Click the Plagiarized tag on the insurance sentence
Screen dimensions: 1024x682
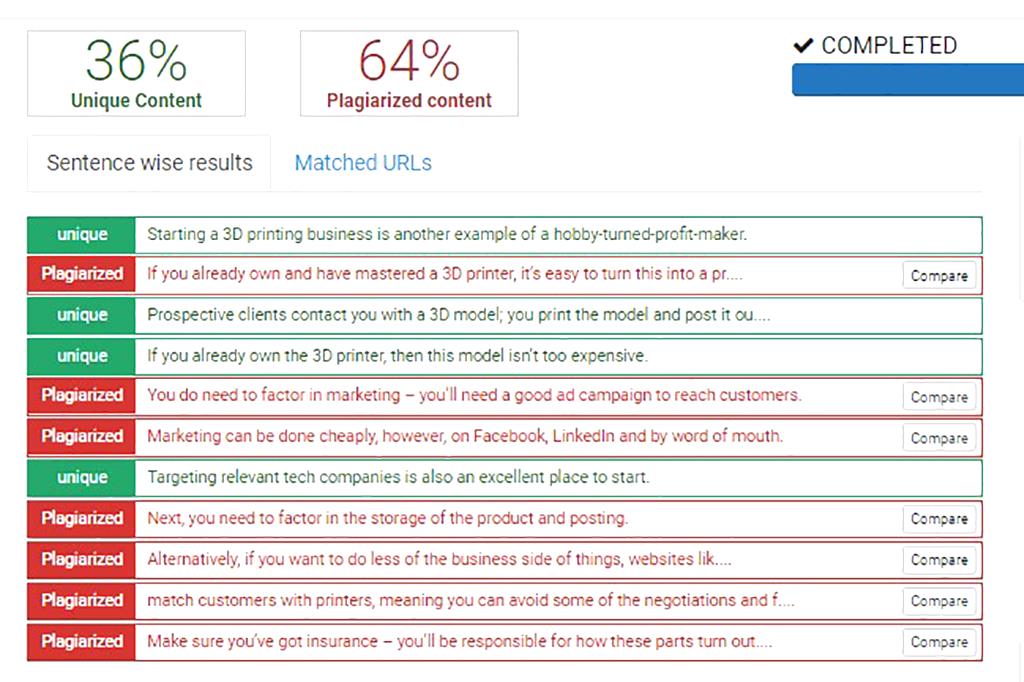pos(80,642)
